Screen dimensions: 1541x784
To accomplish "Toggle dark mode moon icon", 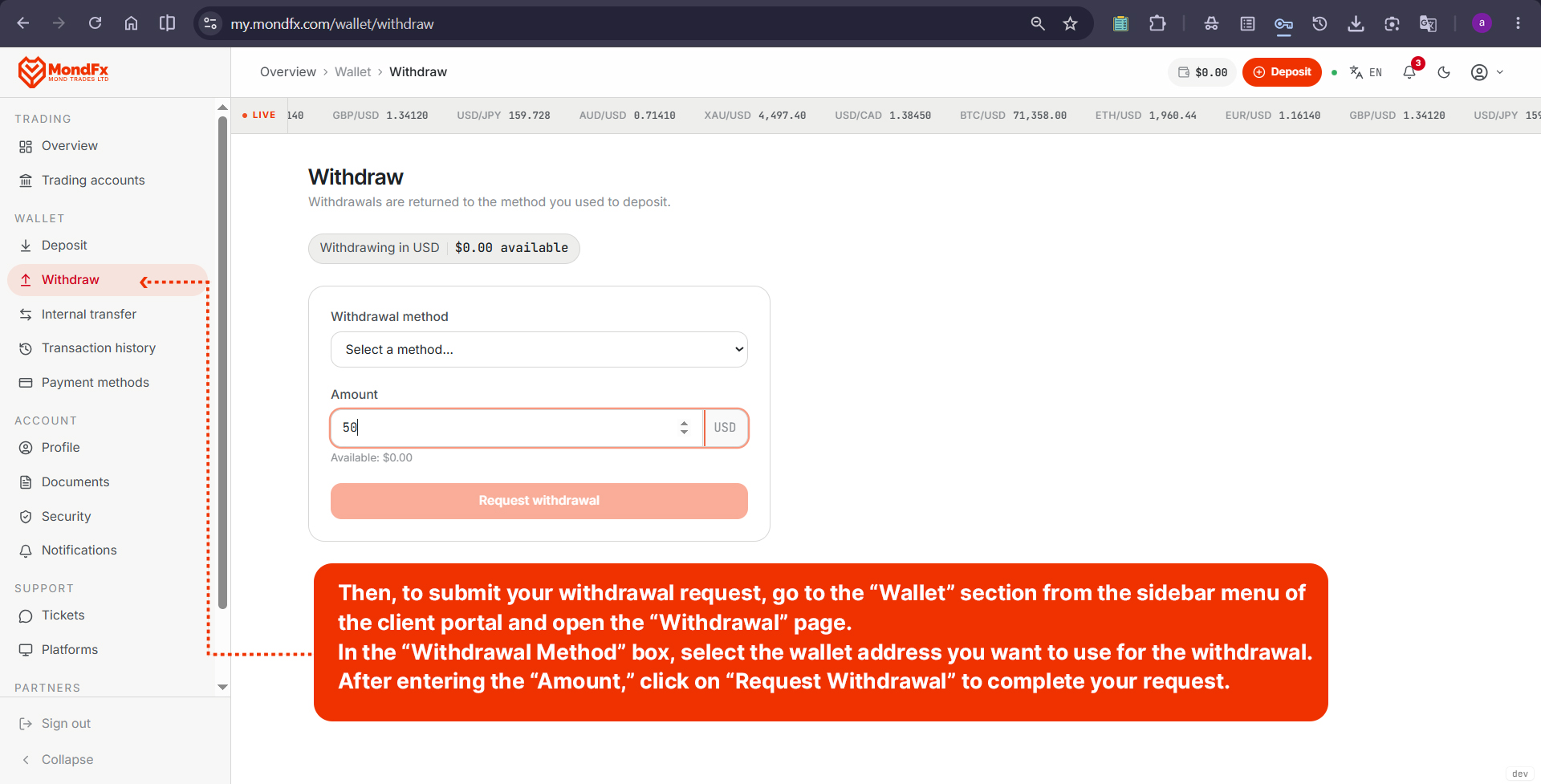I will tap(1444, 72).
